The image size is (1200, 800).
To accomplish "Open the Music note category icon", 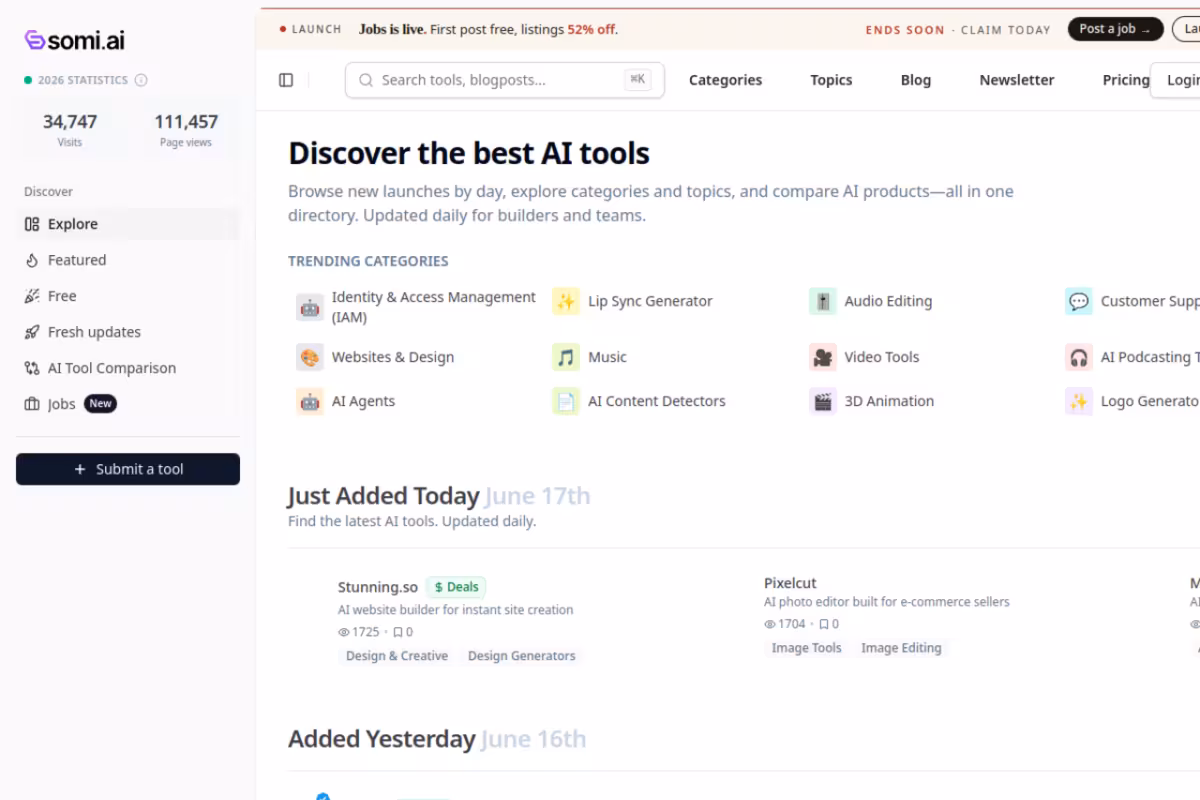I will pos(566,357).
